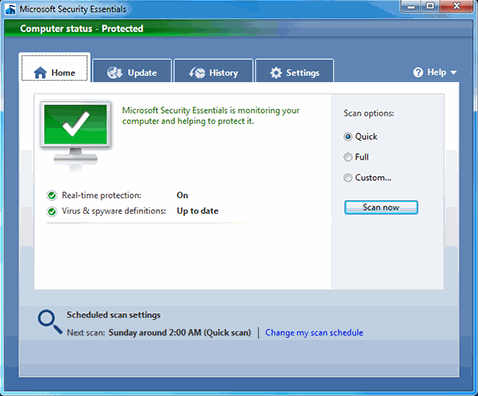The height and width of the screenshot is (396, 478).
Task: Expand the Help dropdown arrow
Action: 453,72
